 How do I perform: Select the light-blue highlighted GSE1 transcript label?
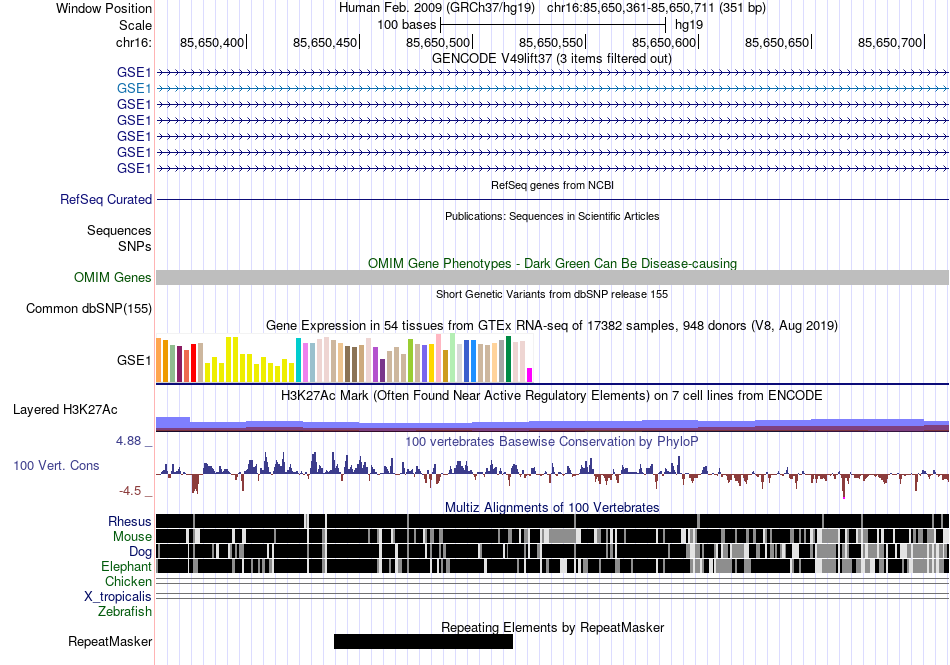(134, 88)
